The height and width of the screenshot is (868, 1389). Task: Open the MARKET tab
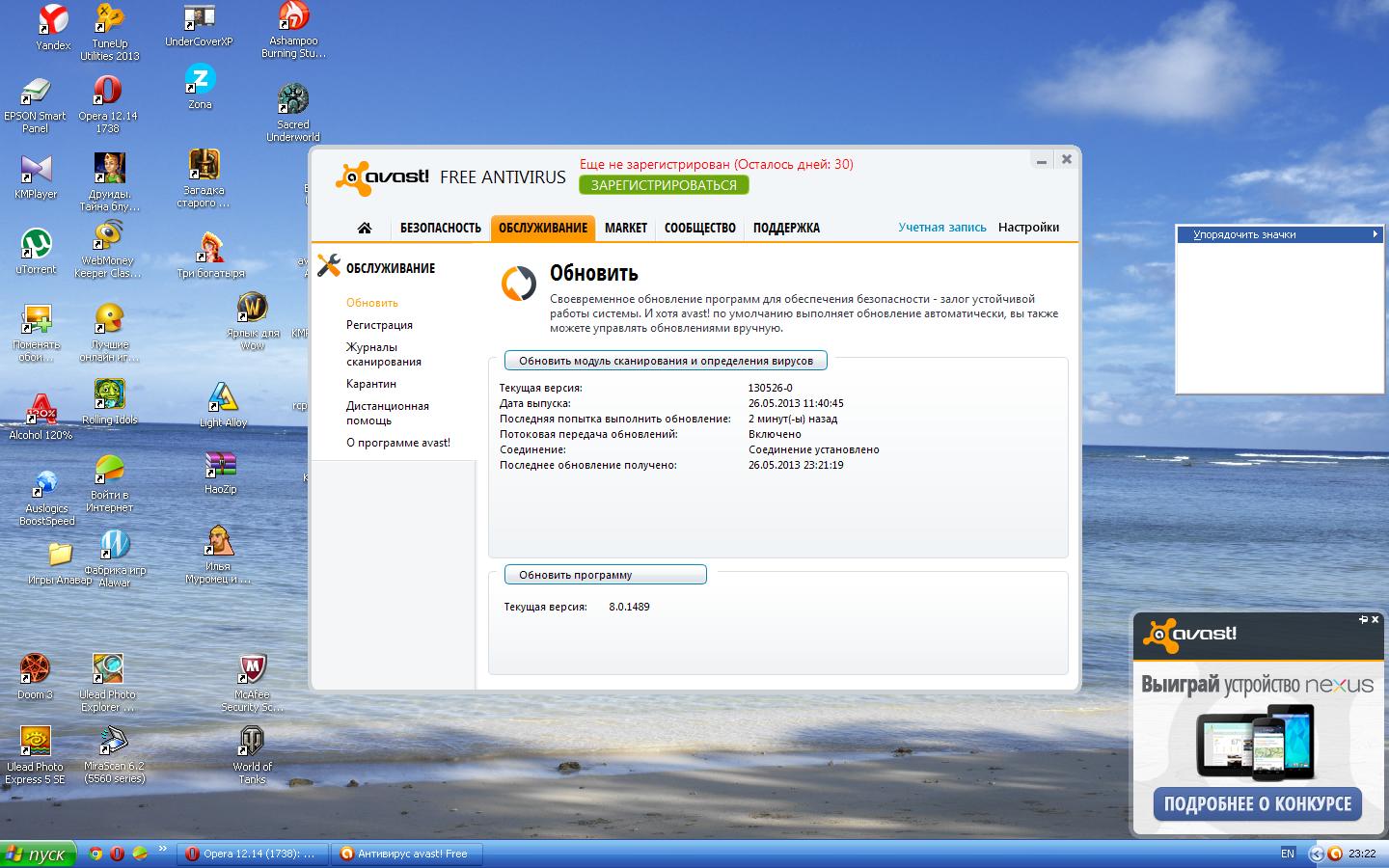626,228
